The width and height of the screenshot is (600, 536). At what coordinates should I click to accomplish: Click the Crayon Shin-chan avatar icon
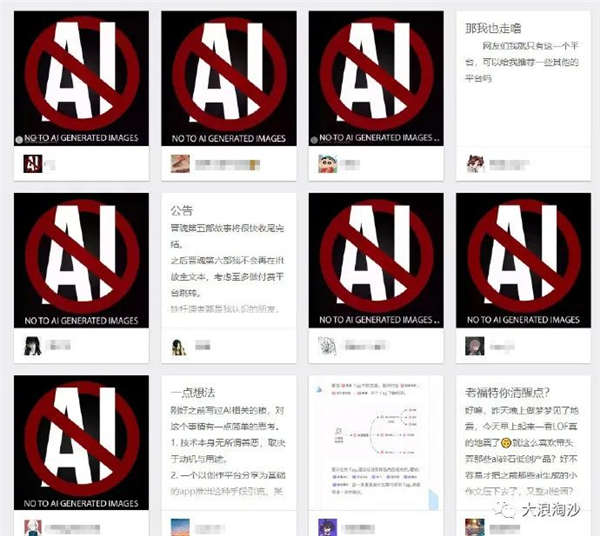point(328,164)
